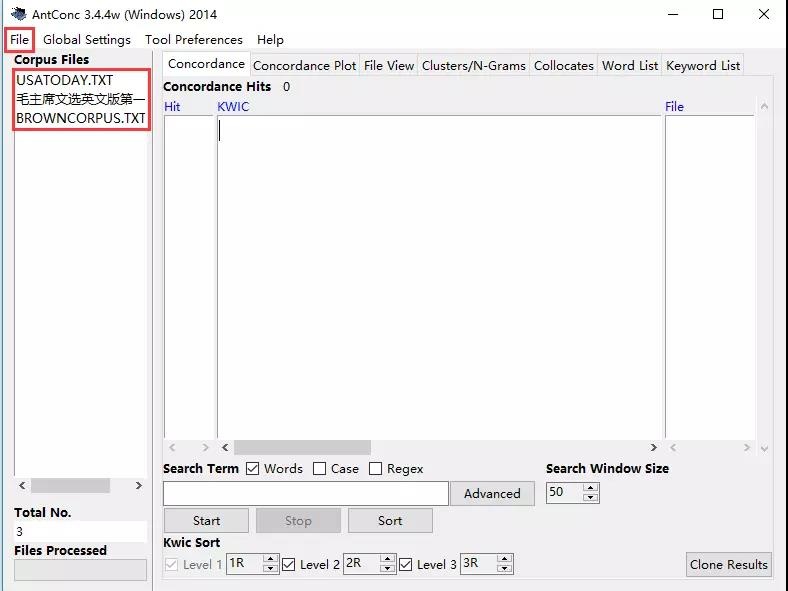Open the Help menu
The width and height of the screenshot is (788, 591).
270,40
